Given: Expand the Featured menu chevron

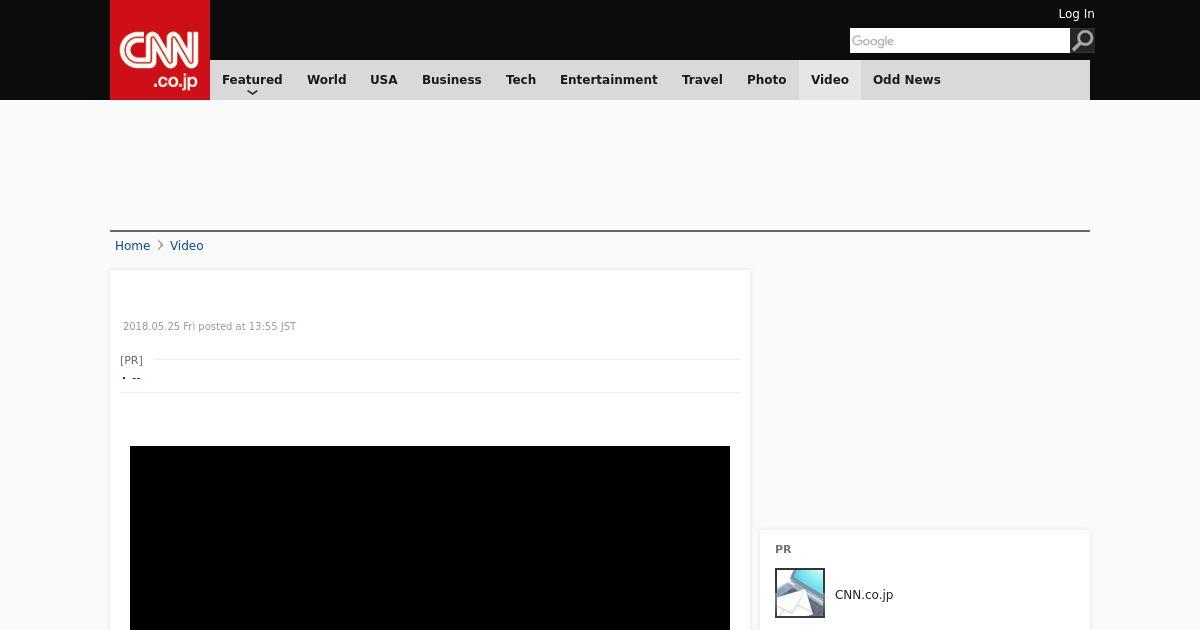Looking at the screenshot, I should pyautogui.click(x=252, y=93).
